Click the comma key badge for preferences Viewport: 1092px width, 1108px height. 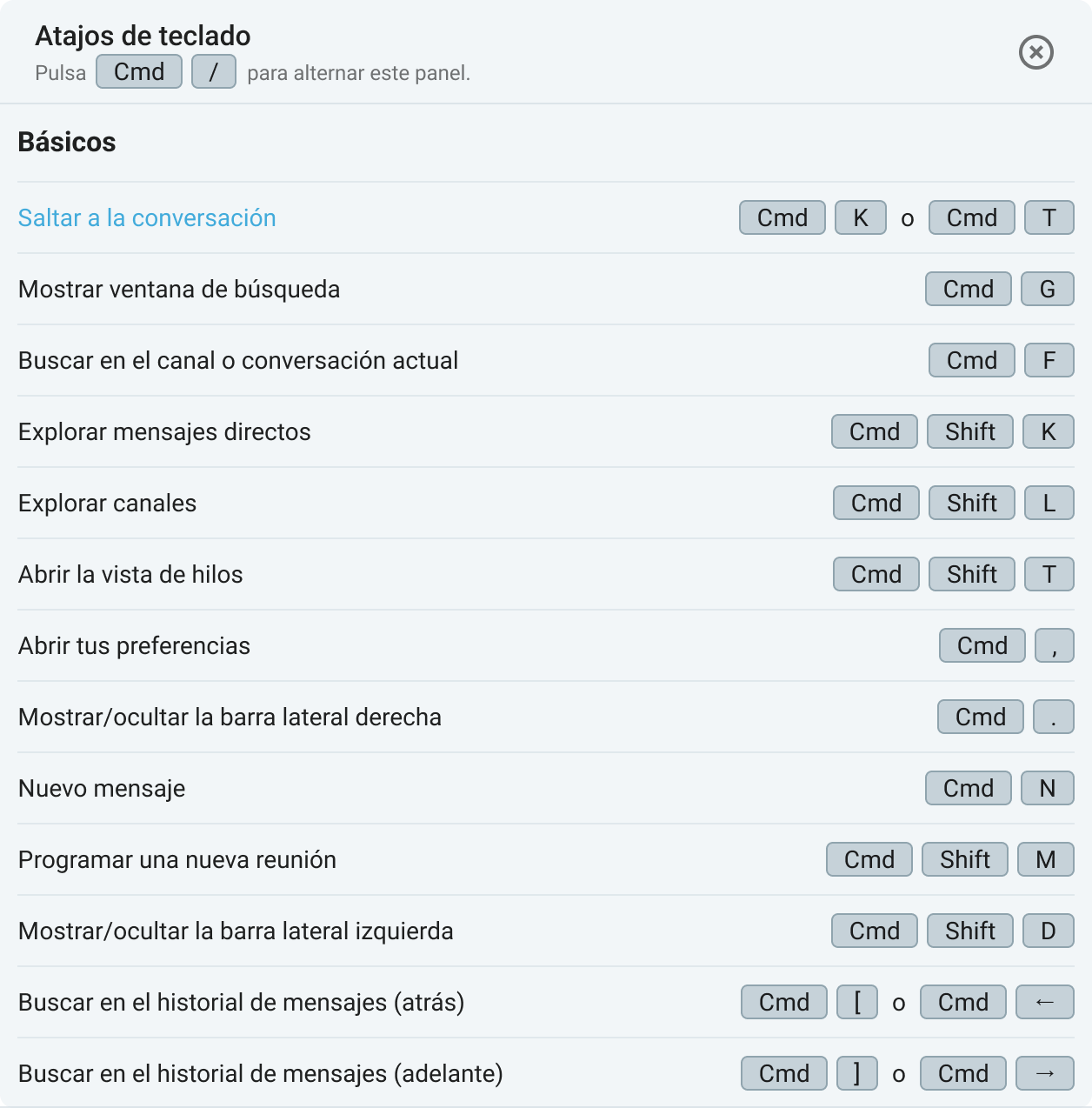[x=1054, y=645]
